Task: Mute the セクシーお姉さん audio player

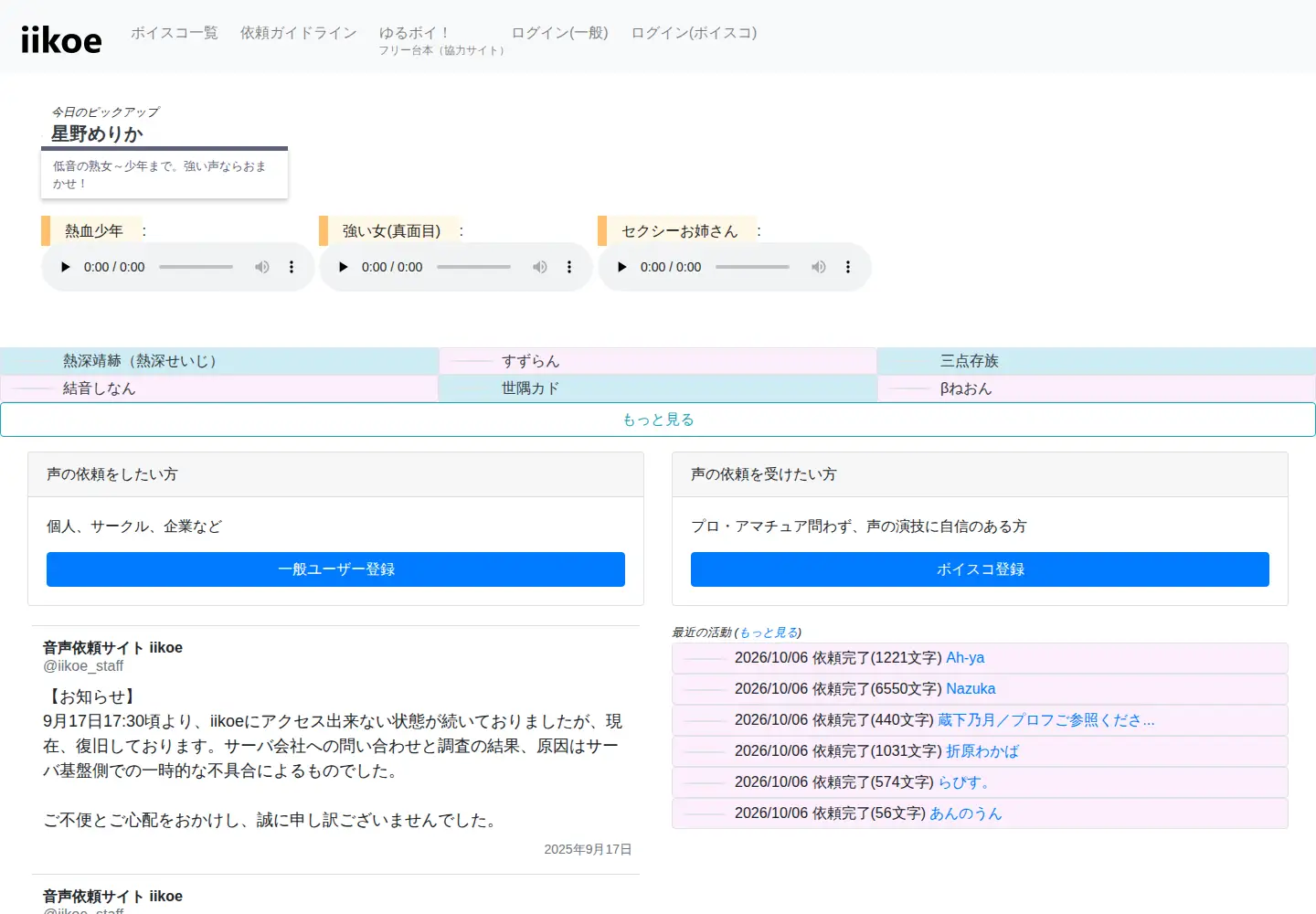Action: coord(819,267)
